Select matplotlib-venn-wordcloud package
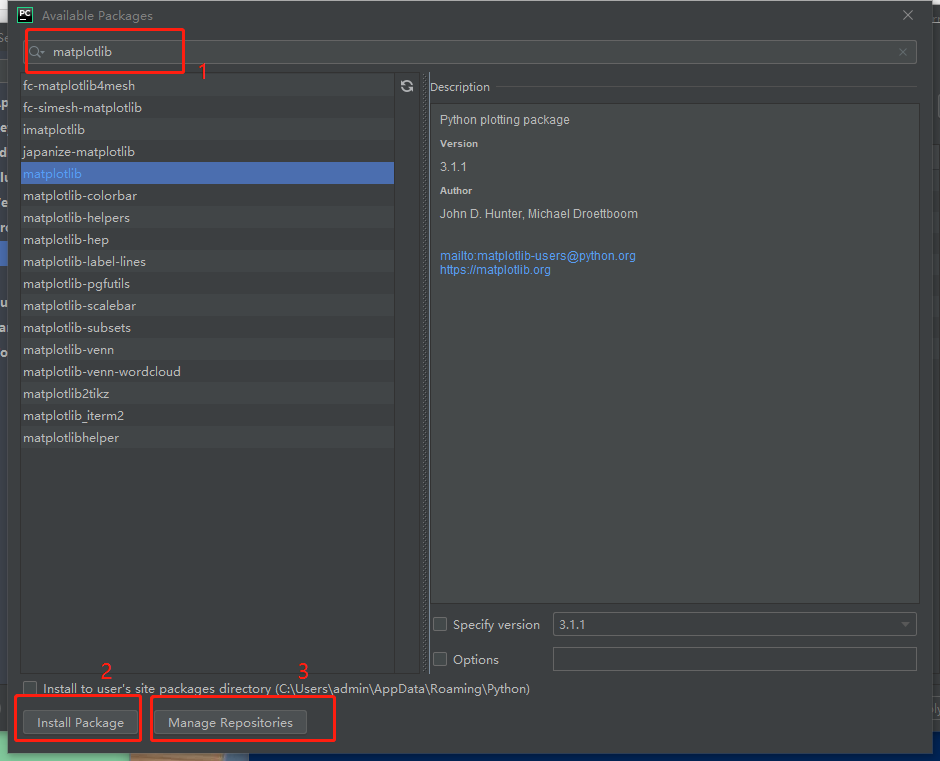Viewport: 940px width, 761px height. (207, 372)
